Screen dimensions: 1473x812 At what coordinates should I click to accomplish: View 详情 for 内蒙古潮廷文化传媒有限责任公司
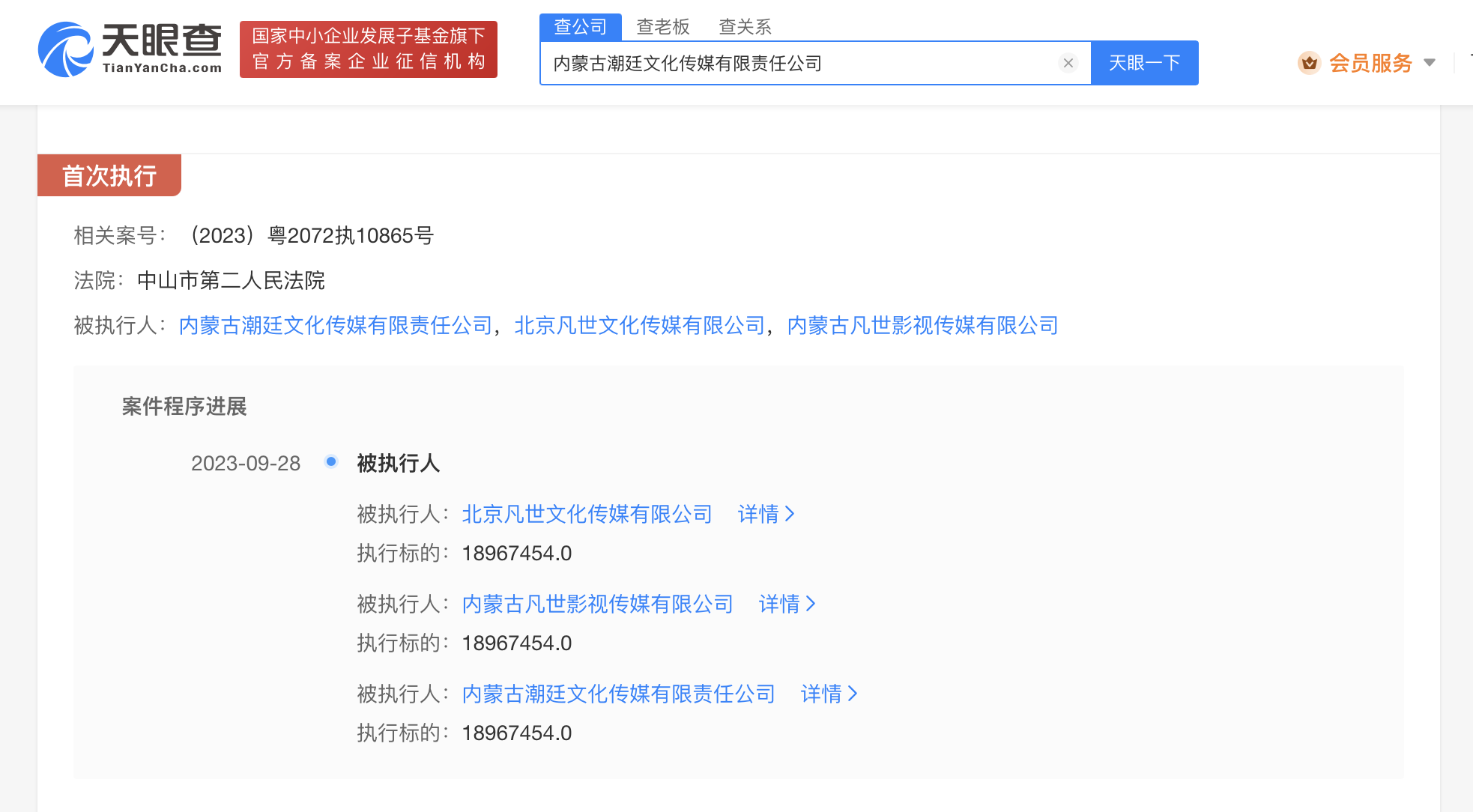829,694
